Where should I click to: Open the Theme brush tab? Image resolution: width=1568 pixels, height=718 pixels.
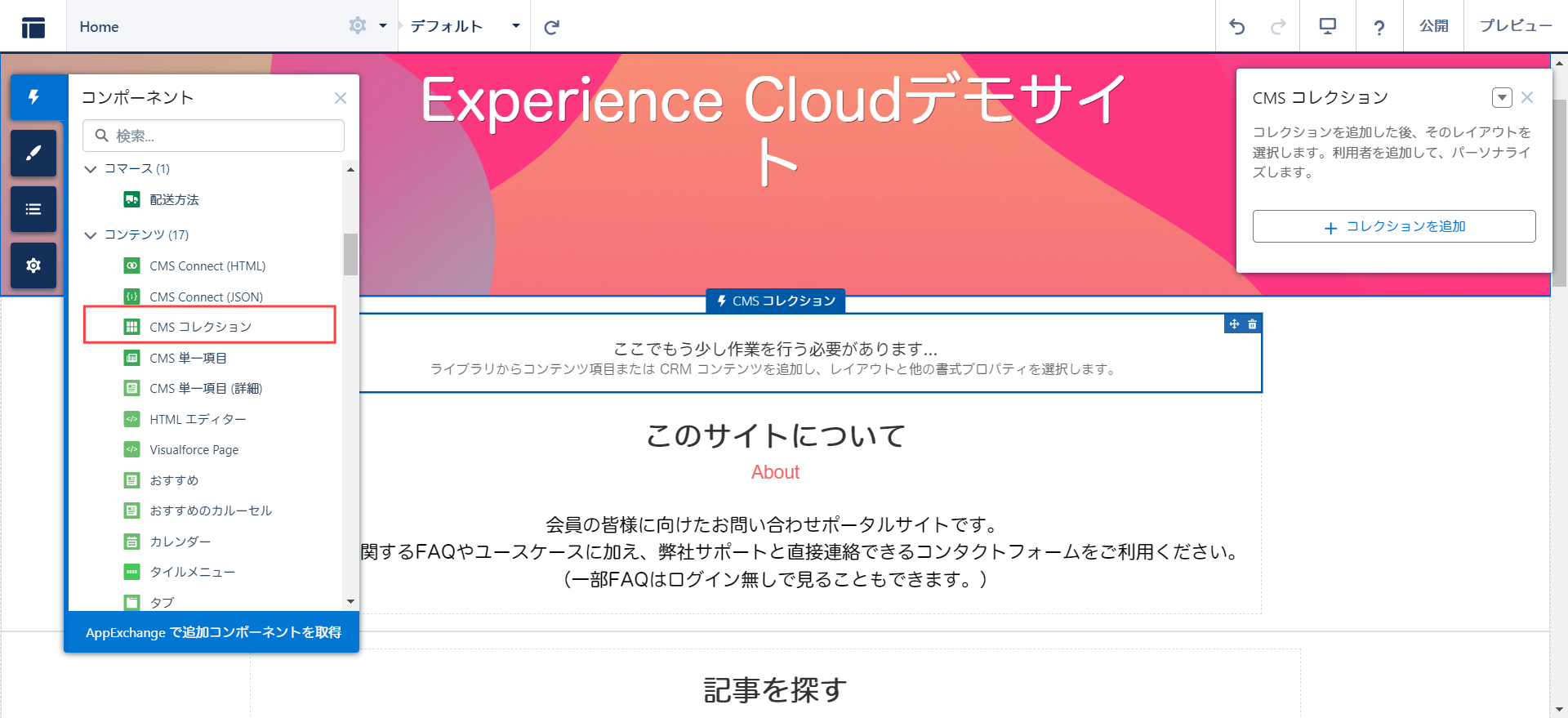[x=33, y=153]
